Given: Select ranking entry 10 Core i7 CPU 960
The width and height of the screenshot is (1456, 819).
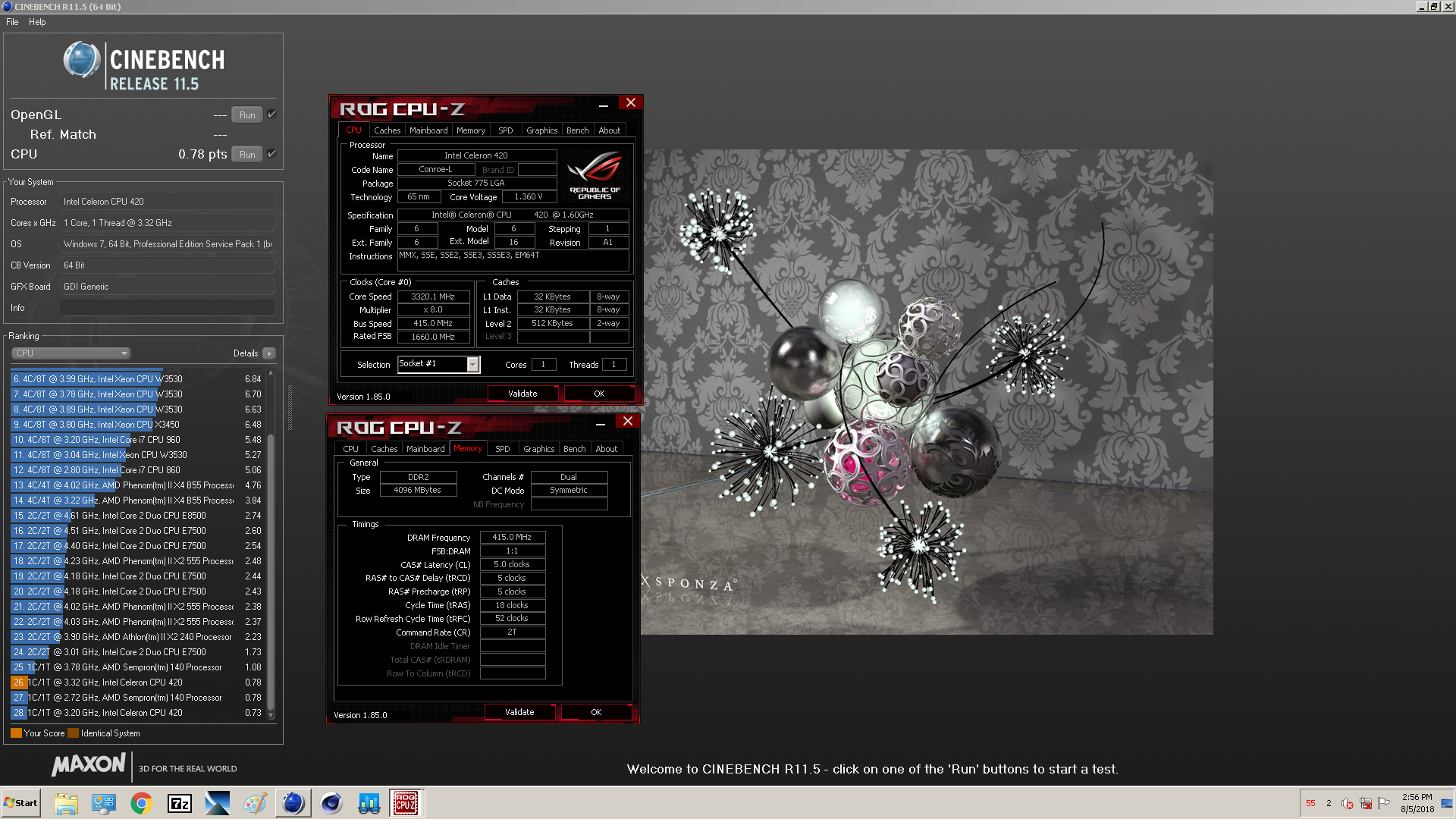Looking at the screenshot, I should (x=138, y=440).
